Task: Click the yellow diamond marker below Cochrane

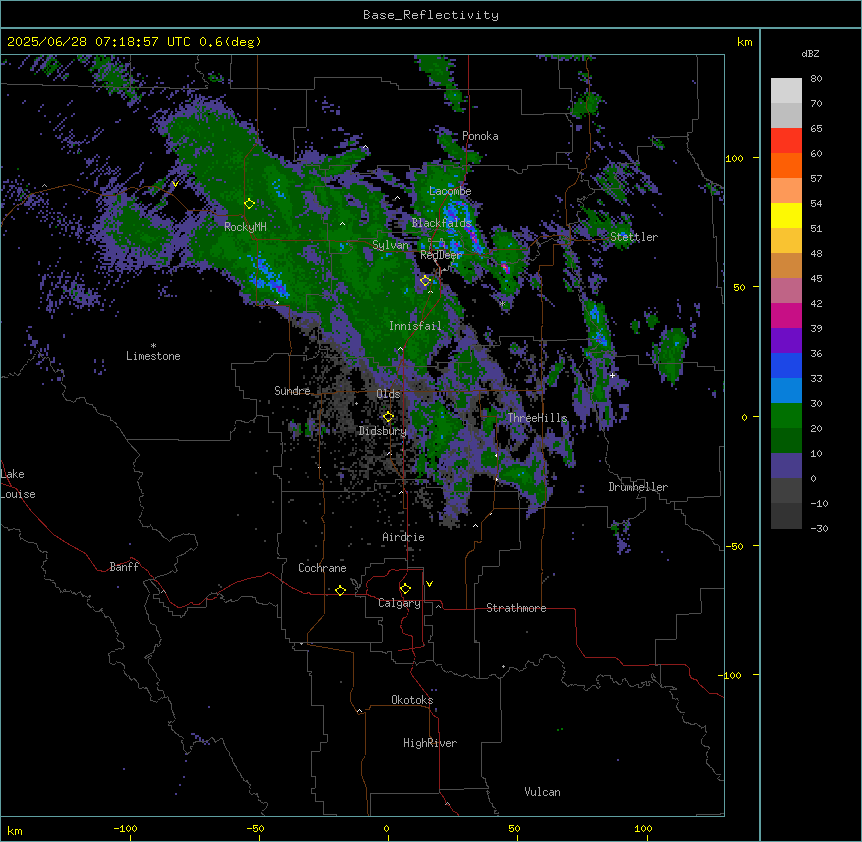Action: pyautogui.click(x=340, y=590)
